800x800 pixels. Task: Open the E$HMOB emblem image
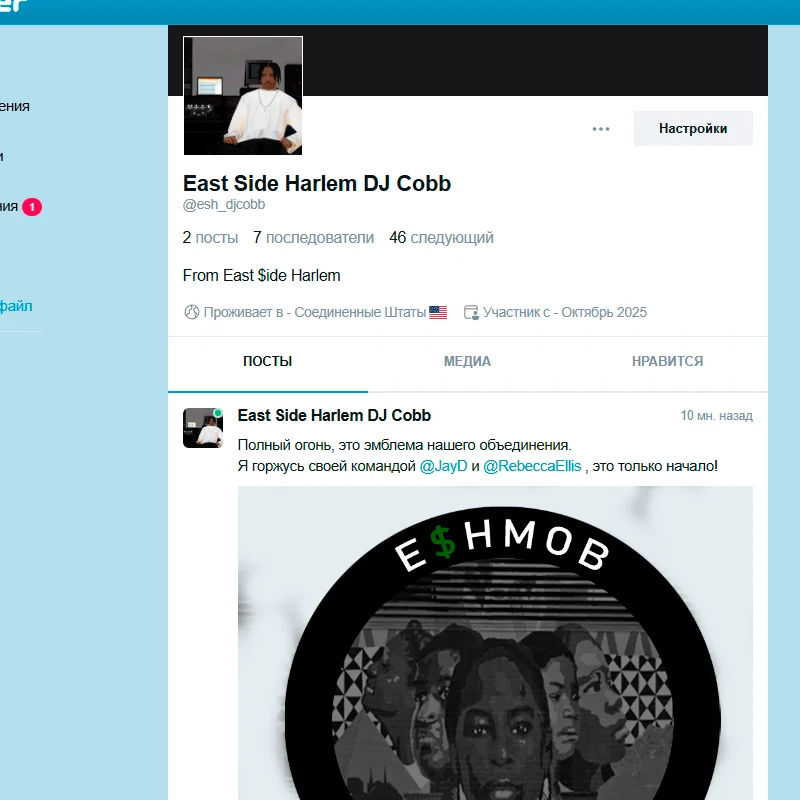(x=495, y=643)
